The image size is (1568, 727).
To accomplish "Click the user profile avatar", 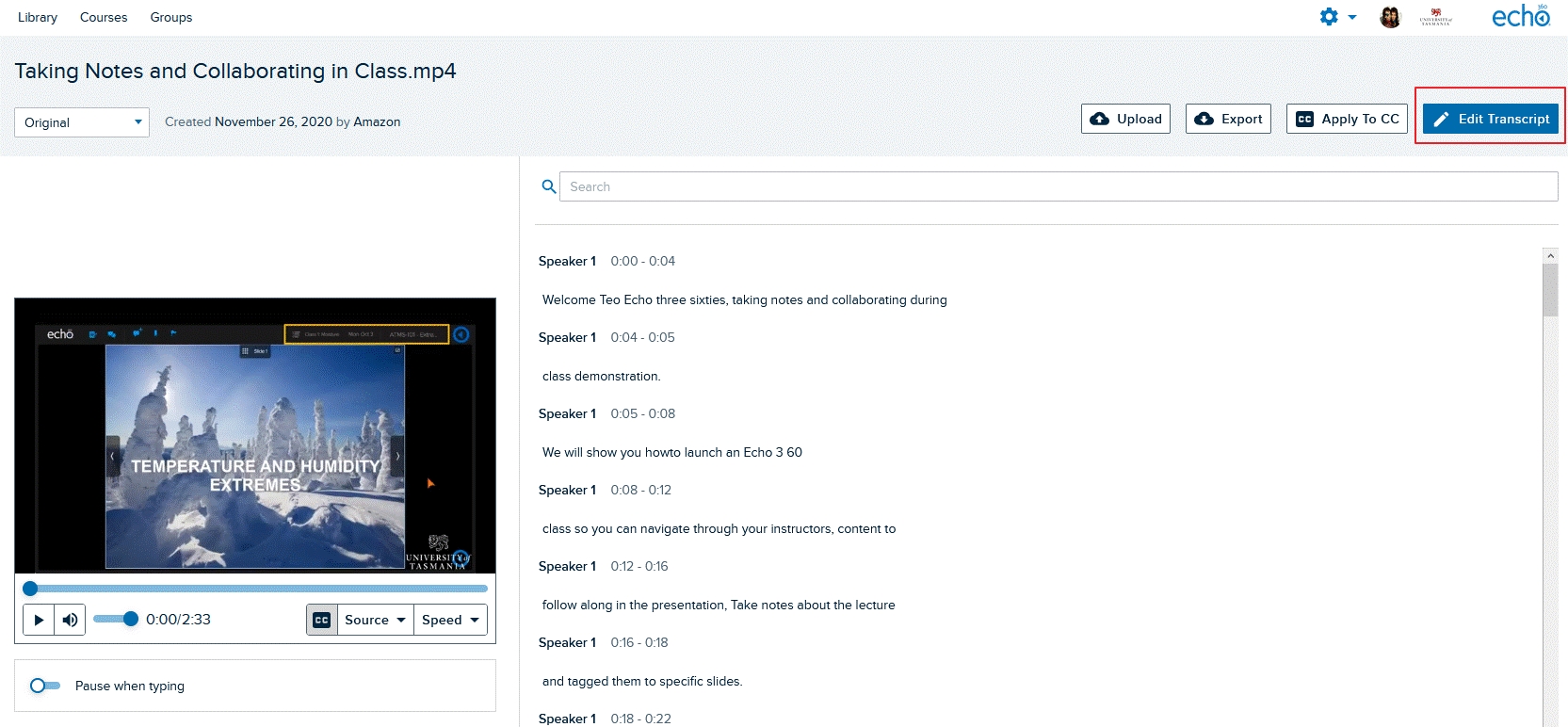I will click(1390, 17).
